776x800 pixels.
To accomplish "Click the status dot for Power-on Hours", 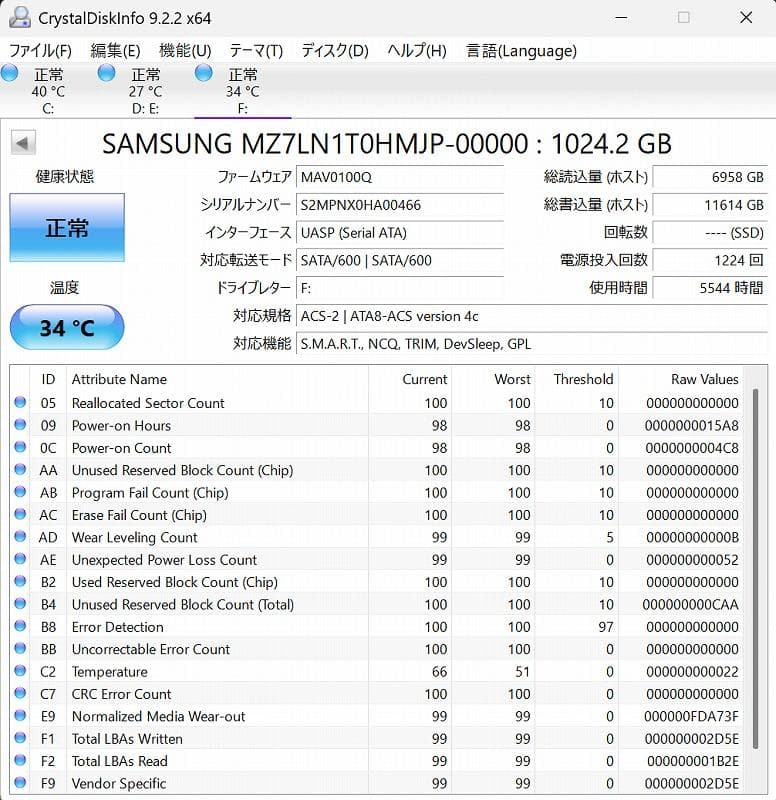I will click(20, 424).
